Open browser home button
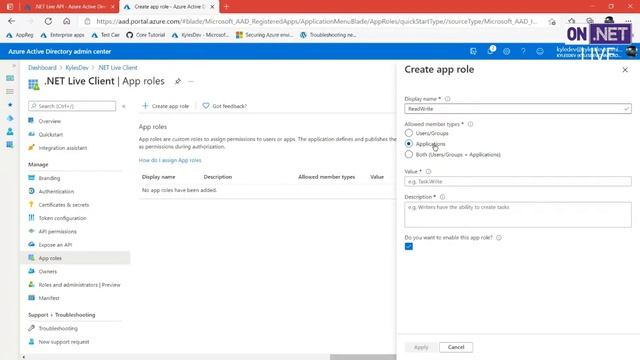 [x=67, y=21]
